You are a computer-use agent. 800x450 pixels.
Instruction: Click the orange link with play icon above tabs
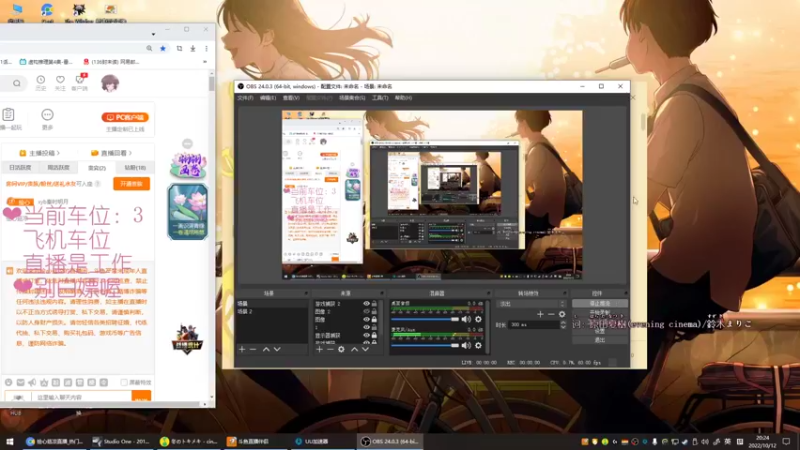[40, 153]
